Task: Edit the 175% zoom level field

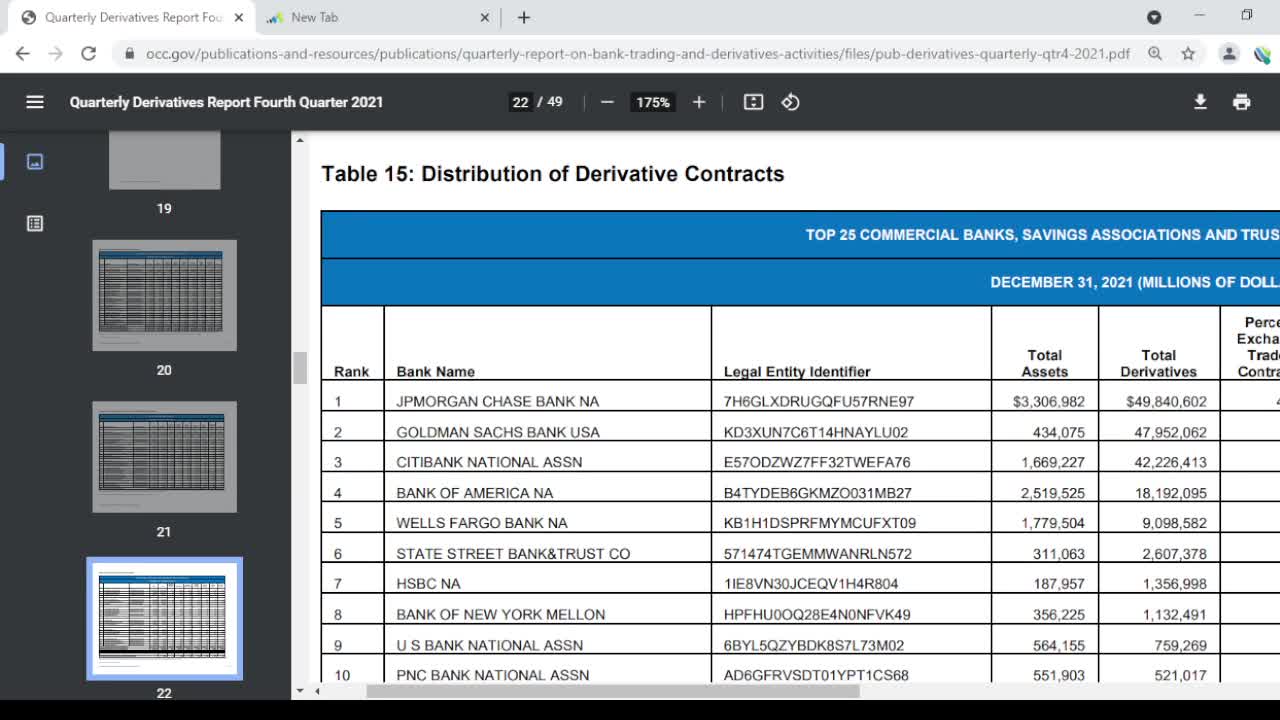Action: 653,102
